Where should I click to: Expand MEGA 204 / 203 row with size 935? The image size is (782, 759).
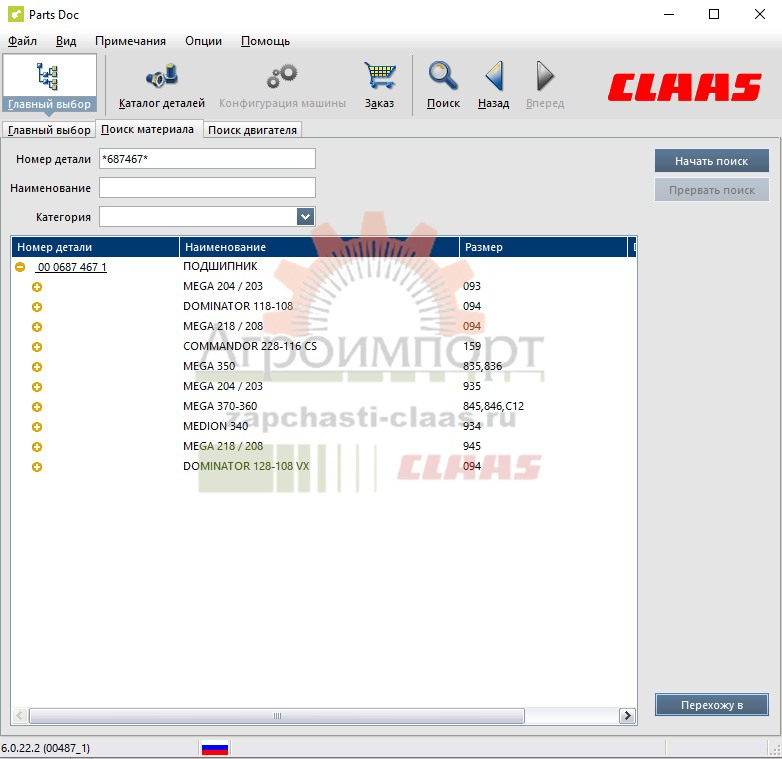[37, 386]
